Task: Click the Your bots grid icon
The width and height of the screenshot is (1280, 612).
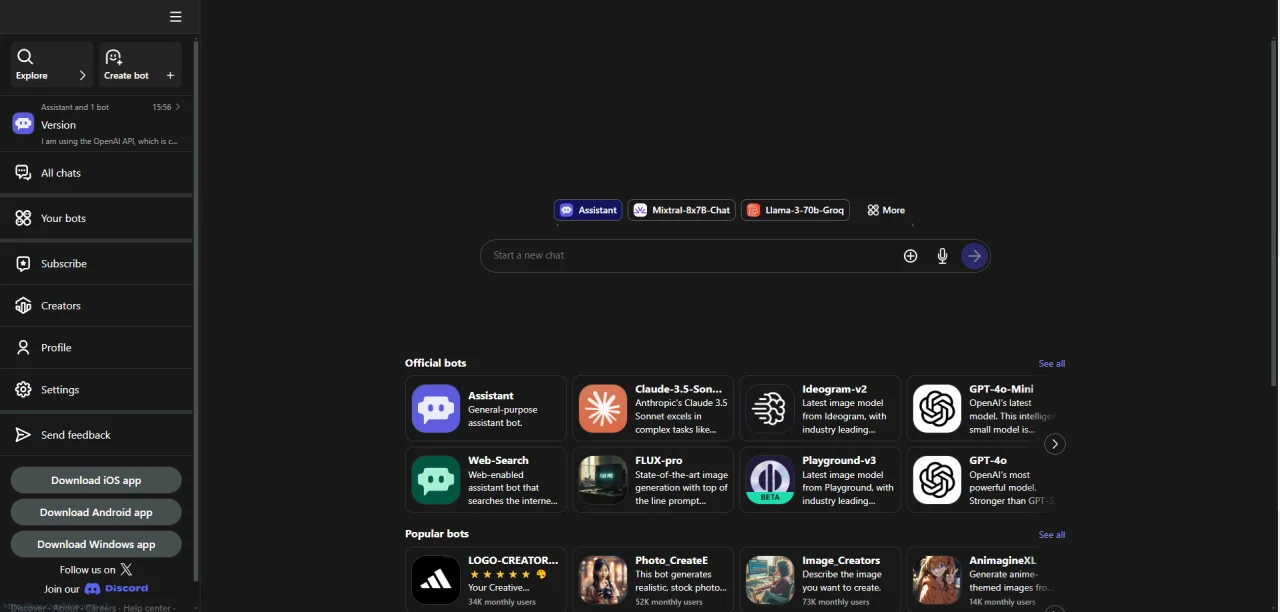Action: pyautogui.click(x=23, y=218)
